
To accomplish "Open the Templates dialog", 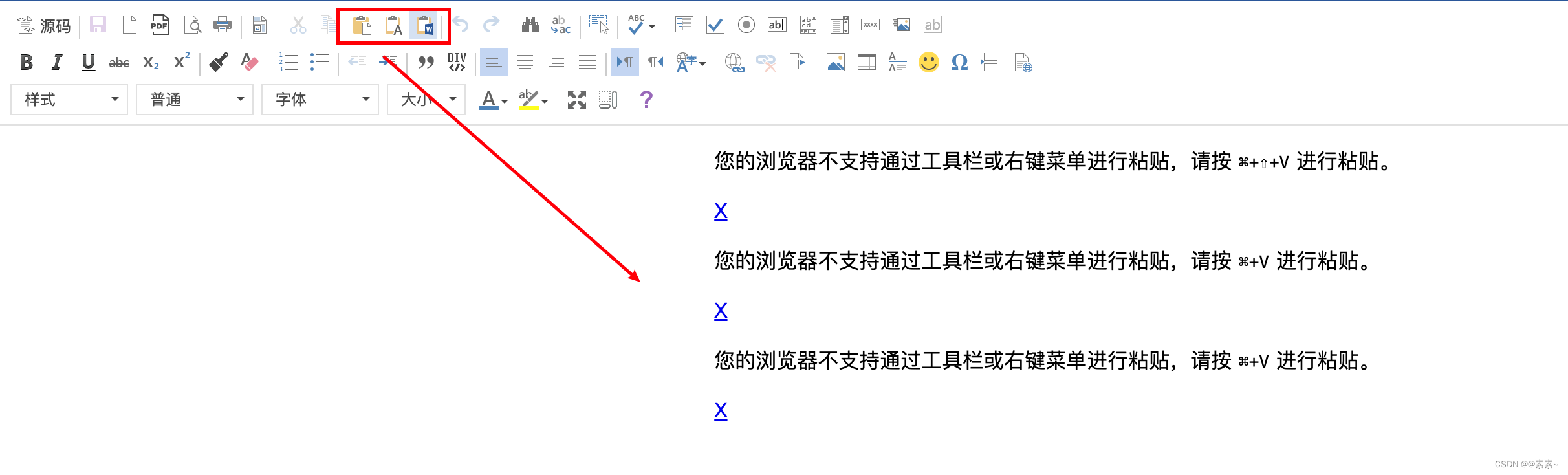I will click(259, 25).
